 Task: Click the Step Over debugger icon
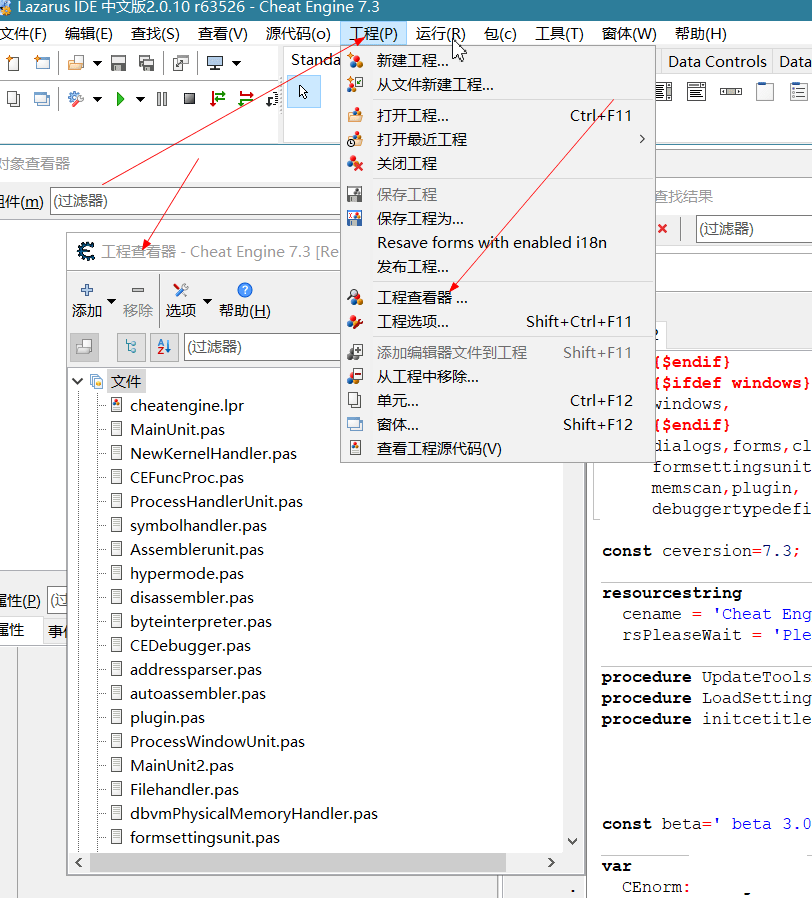(x=246, y=99)
